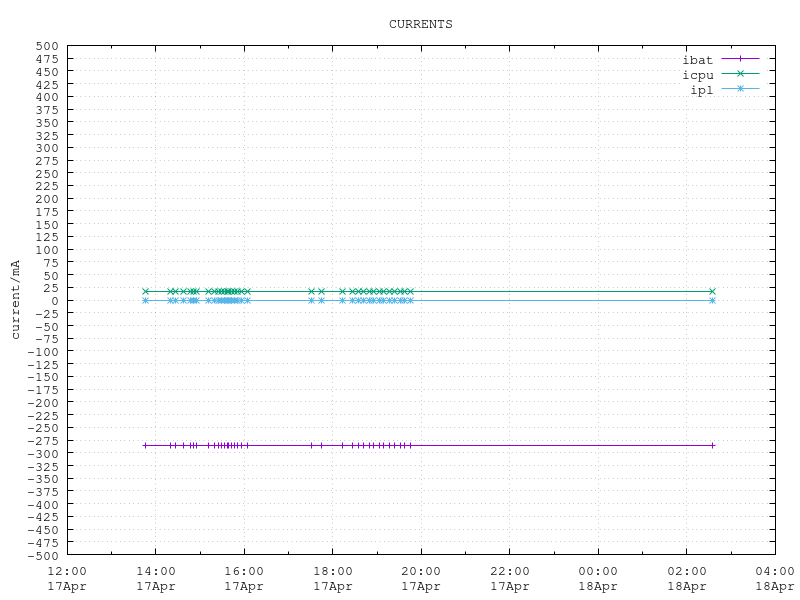Viewport: 800px width, 600px height.
Task: Click the 04:00 18Apr x-axis label
Action: click(775, 579)
